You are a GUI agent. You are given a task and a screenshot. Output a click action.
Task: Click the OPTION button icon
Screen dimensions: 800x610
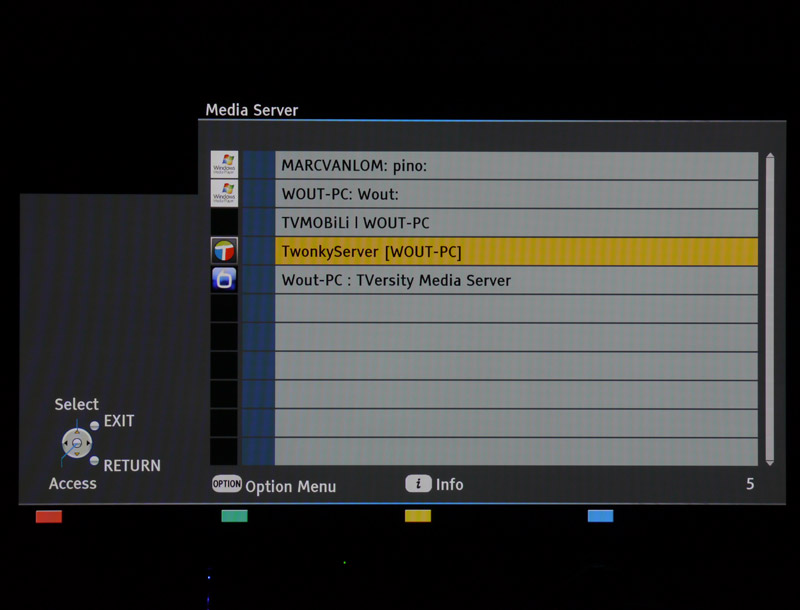227,484
